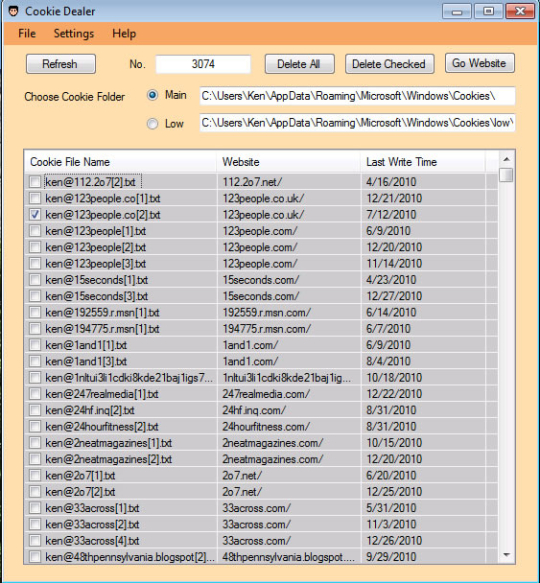
Task: Check the box for ken@33across[2].txt
Action: point(35,524)
